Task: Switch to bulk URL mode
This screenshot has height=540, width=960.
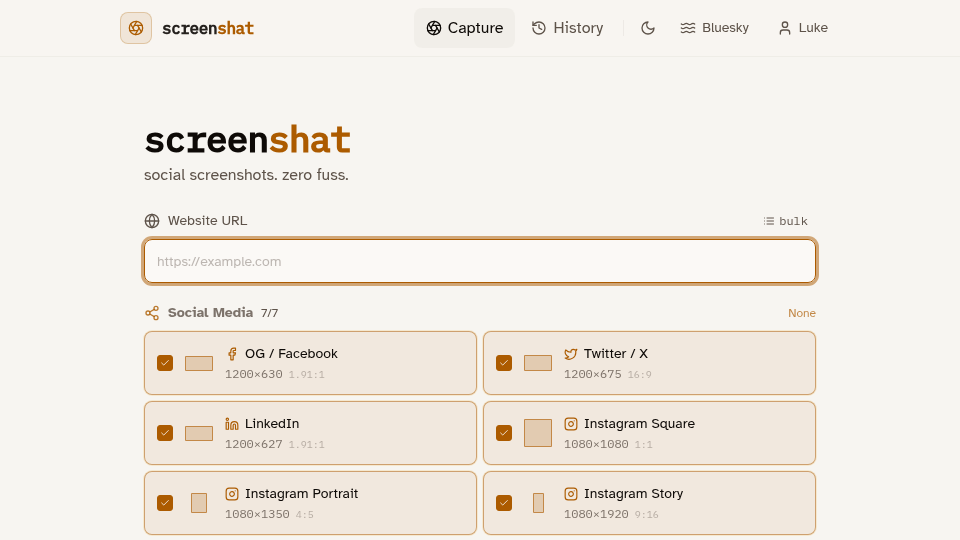Action: coord(786,221)
